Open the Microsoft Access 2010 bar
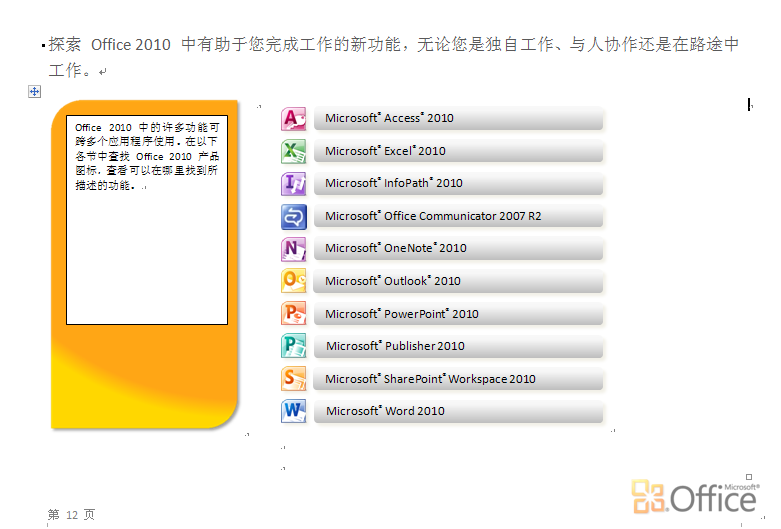This screenshot has width=781, height=529. [458, 119]
